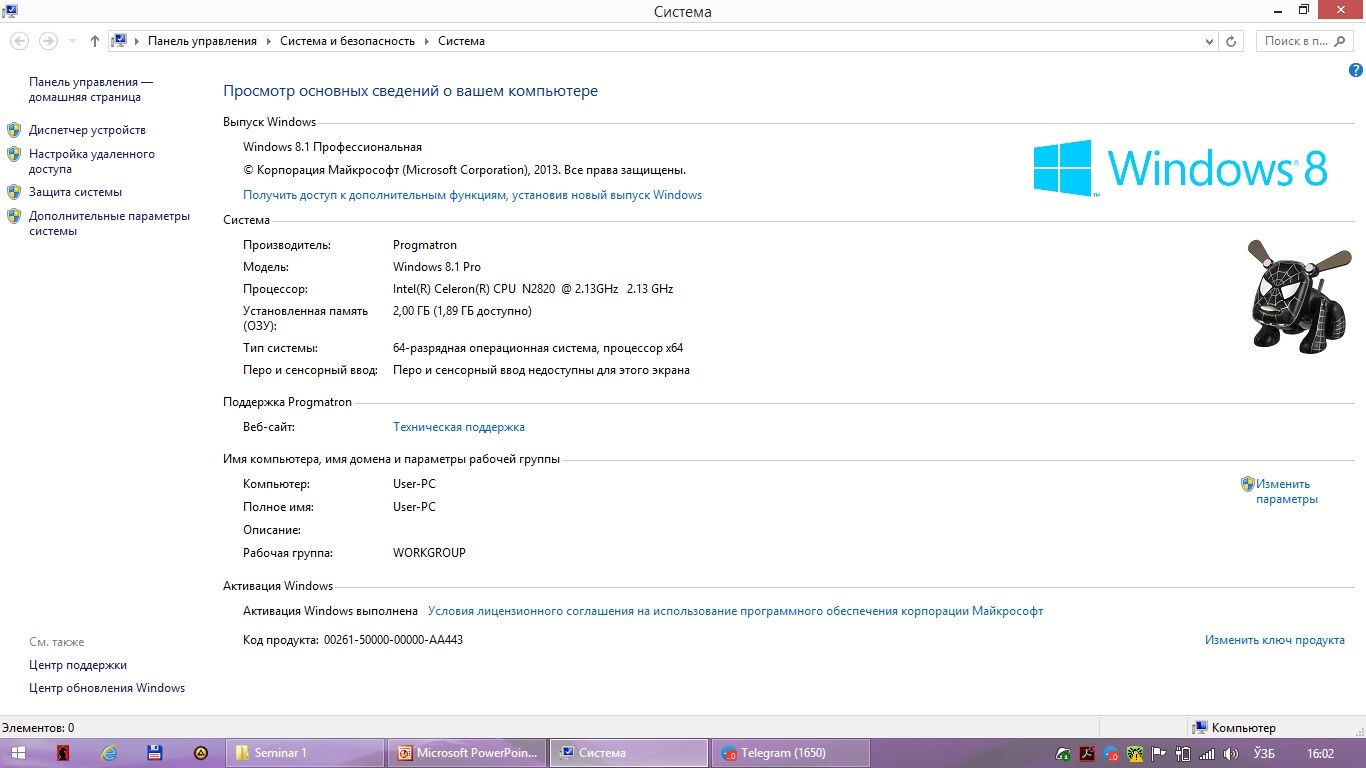Open Центр обновления Windows link

107,688
